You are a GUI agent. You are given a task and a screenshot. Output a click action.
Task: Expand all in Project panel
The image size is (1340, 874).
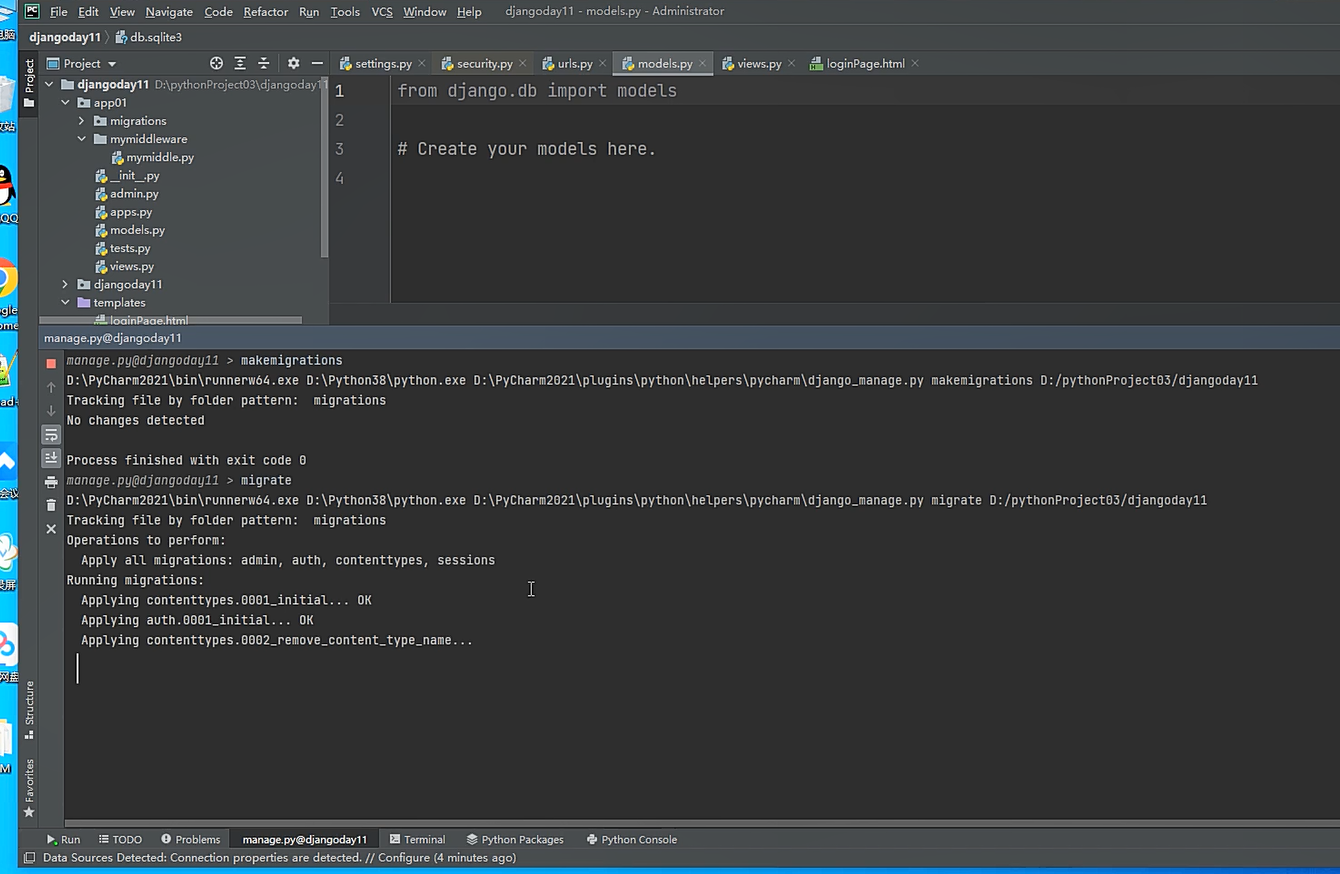(x=240, y=63)
